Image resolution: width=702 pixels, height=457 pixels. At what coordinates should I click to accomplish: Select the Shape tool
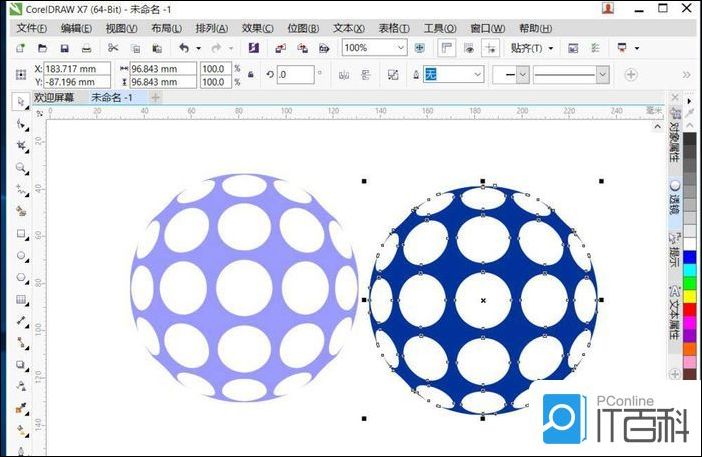tap(21, 124)
